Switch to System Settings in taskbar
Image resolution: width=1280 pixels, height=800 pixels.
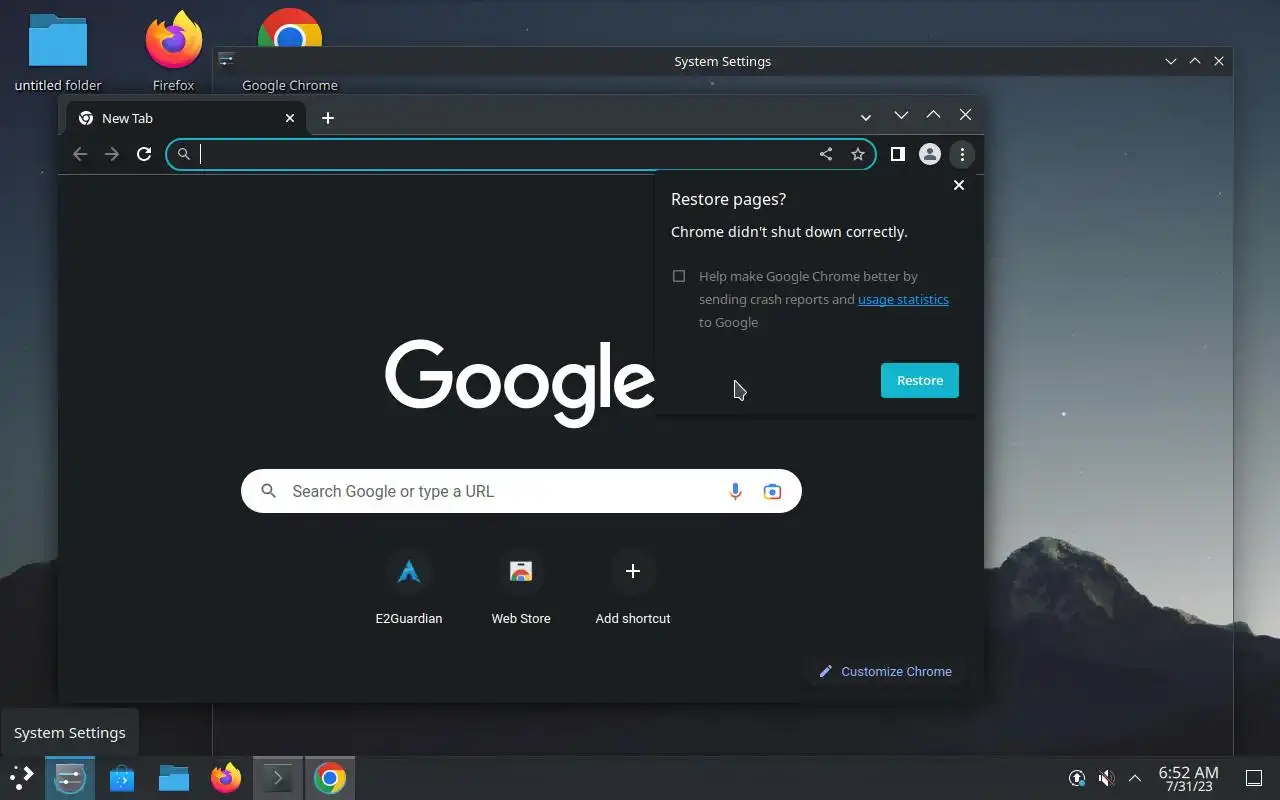70,777
